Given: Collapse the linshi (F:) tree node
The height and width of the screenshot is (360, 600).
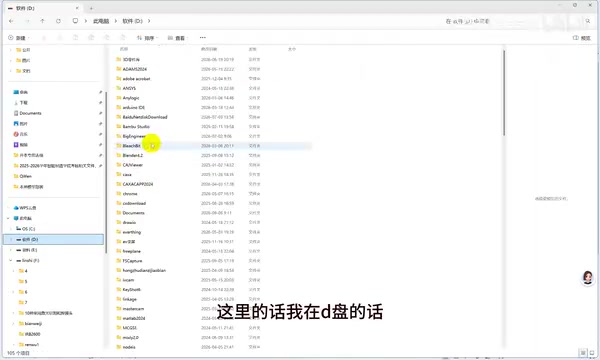Looking at the screenshot, I should tap(11, 261).
